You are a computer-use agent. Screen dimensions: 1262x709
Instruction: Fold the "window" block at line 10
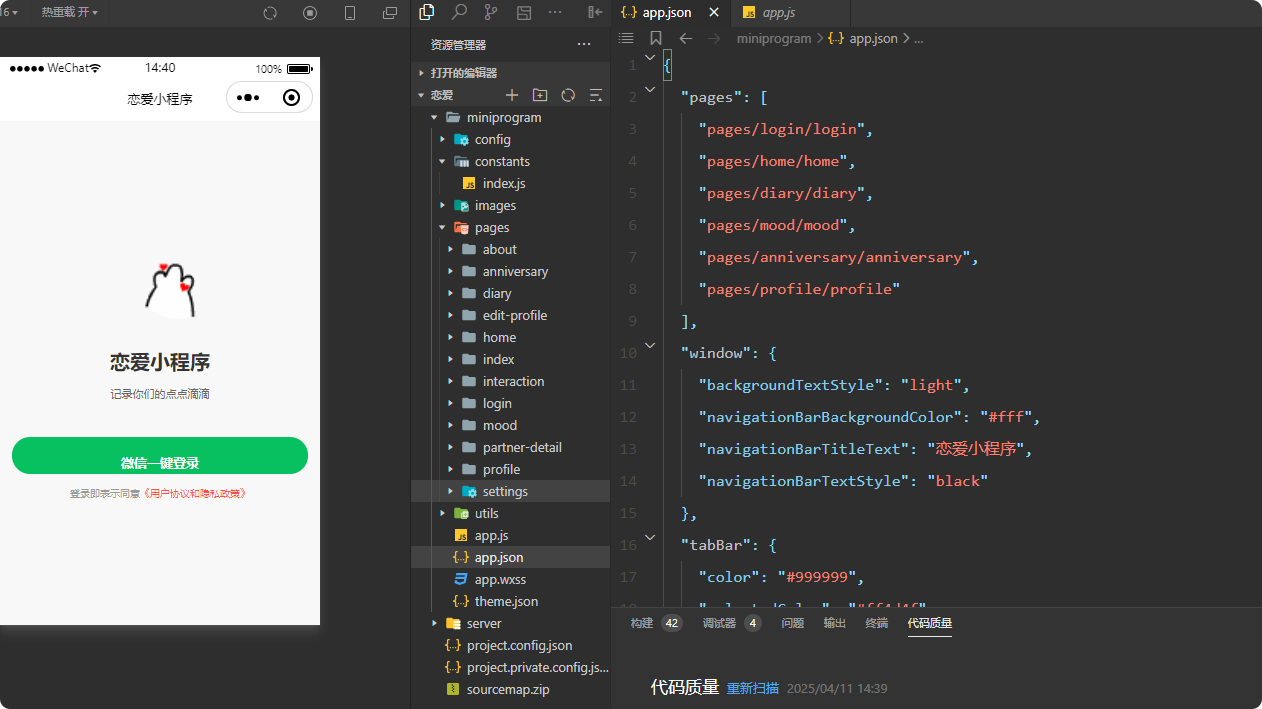[650, 345]
